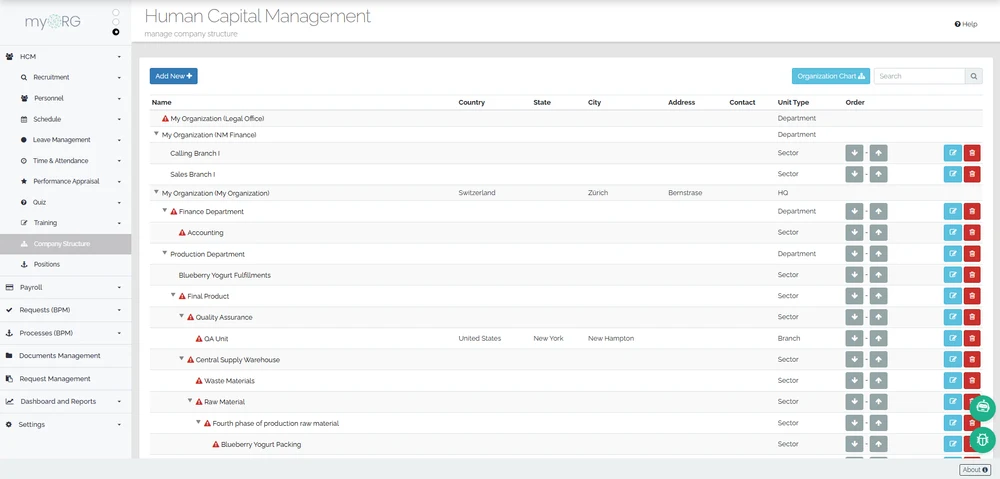Select Company Structure menu item

tap(66, 244)
